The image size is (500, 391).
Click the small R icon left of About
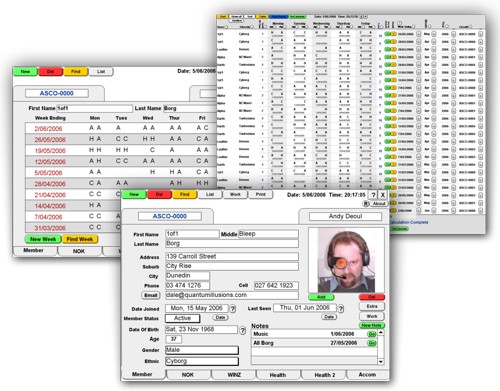(366, 204)
